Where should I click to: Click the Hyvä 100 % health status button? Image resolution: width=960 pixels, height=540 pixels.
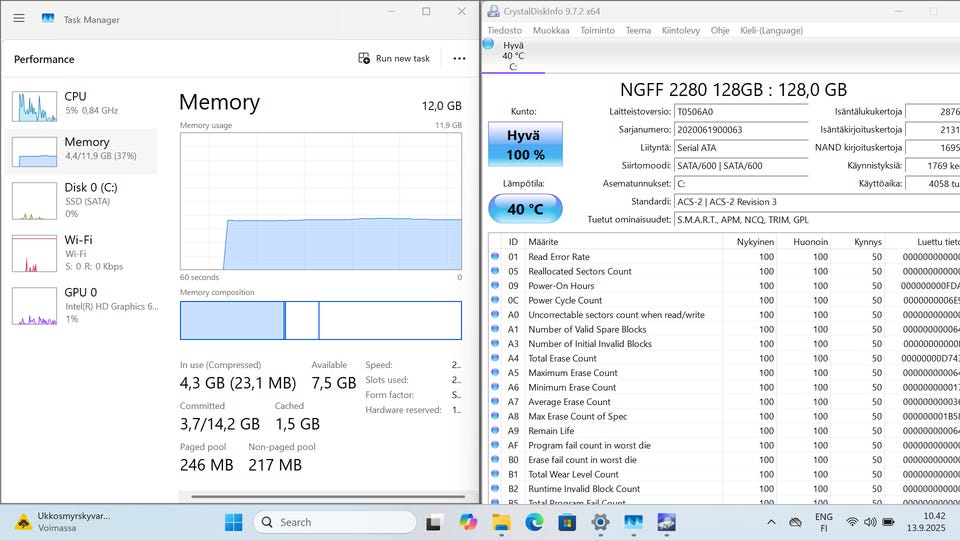pos(525,144)
